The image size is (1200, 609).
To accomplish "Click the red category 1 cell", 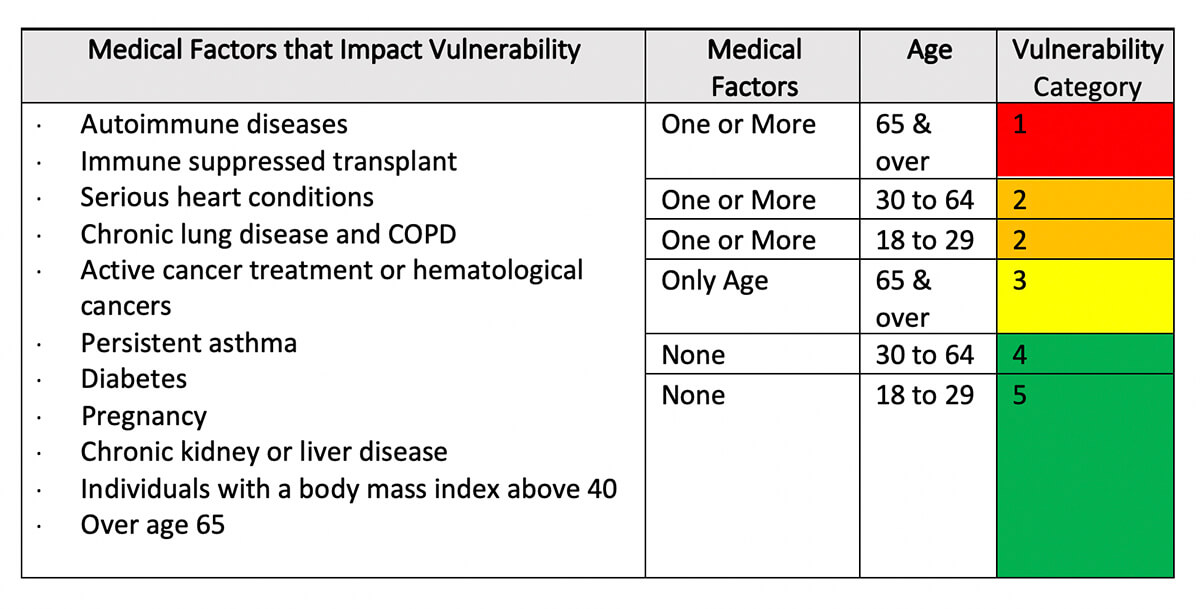I will click(x=1085, y=141).
